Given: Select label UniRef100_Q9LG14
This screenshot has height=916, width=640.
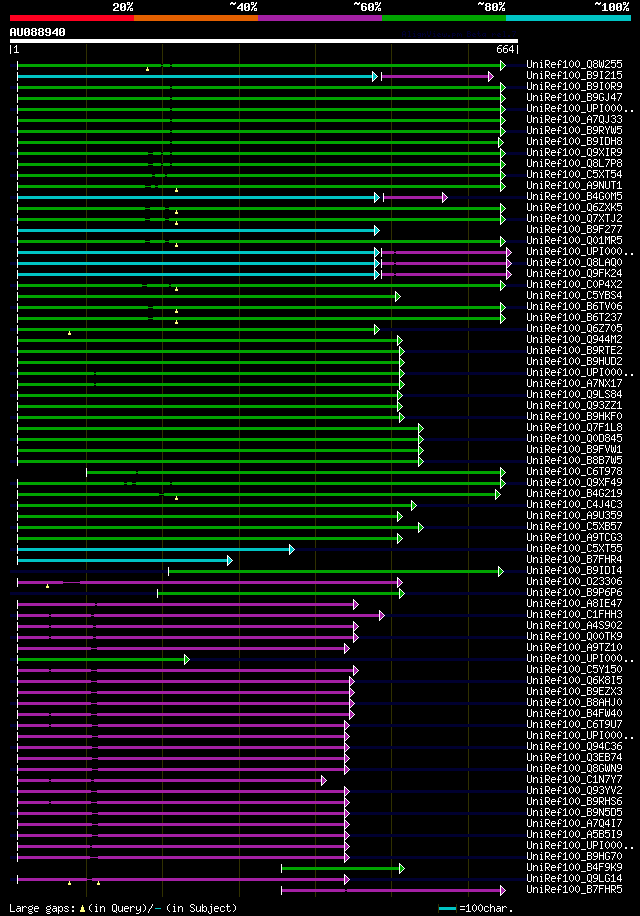Looking at the screenshot, I should click(574, 879).
